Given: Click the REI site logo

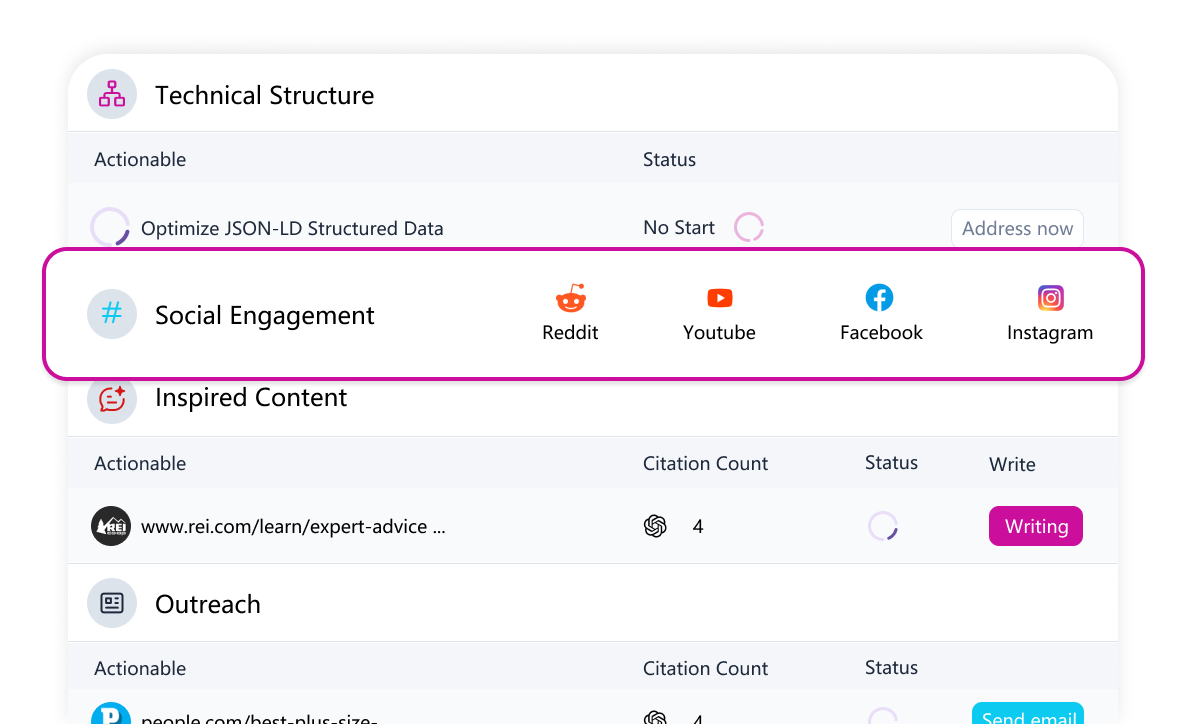Looking at the screenshot, I should point(111,526).
